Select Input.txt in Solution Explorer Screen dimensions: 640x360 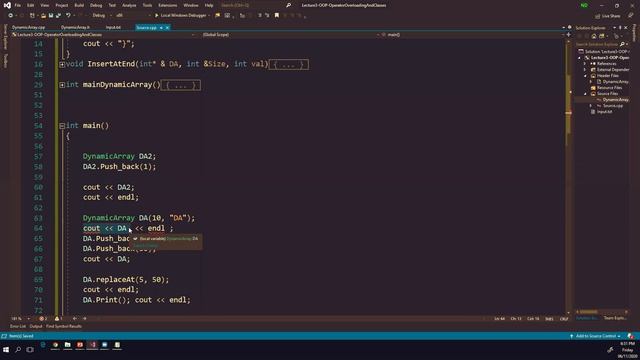tap(604, 112)
